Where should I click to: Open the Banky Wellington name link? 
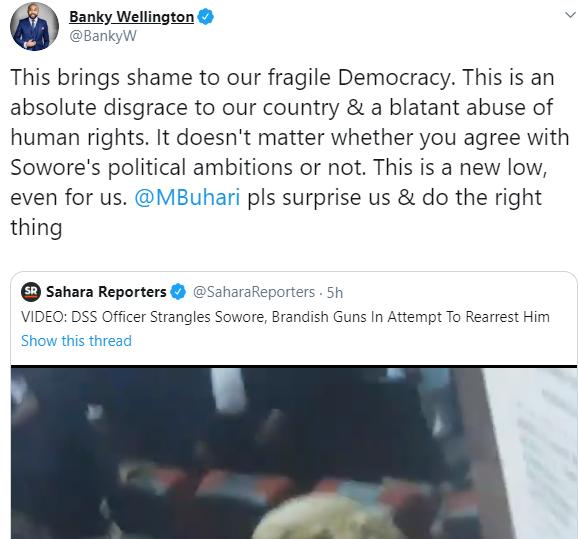tap(131, 17)
